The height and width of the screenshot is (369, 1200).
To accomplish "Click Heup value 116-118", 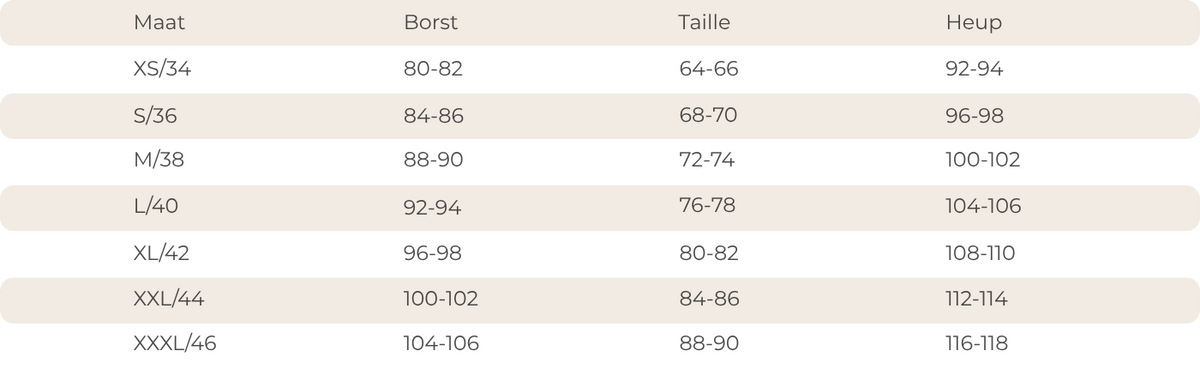I will 977,344.
